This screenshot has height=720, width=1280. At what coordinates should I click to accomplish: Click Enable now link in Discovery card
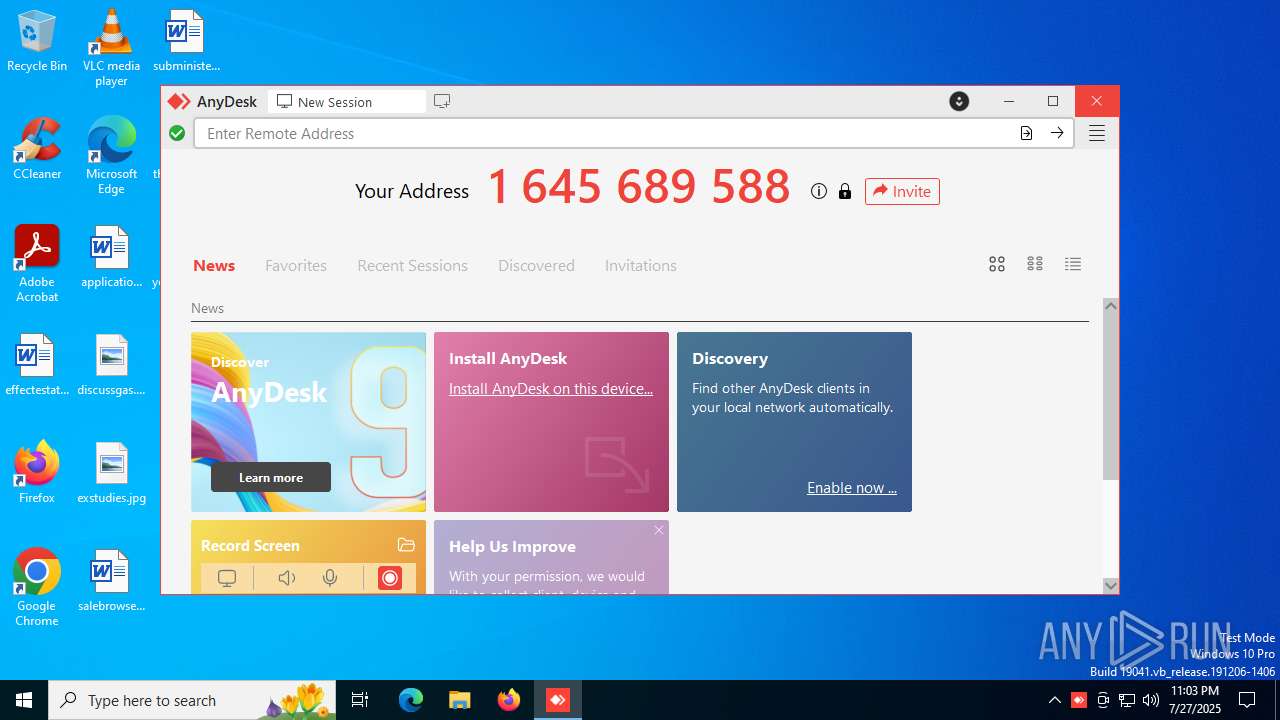852,488
